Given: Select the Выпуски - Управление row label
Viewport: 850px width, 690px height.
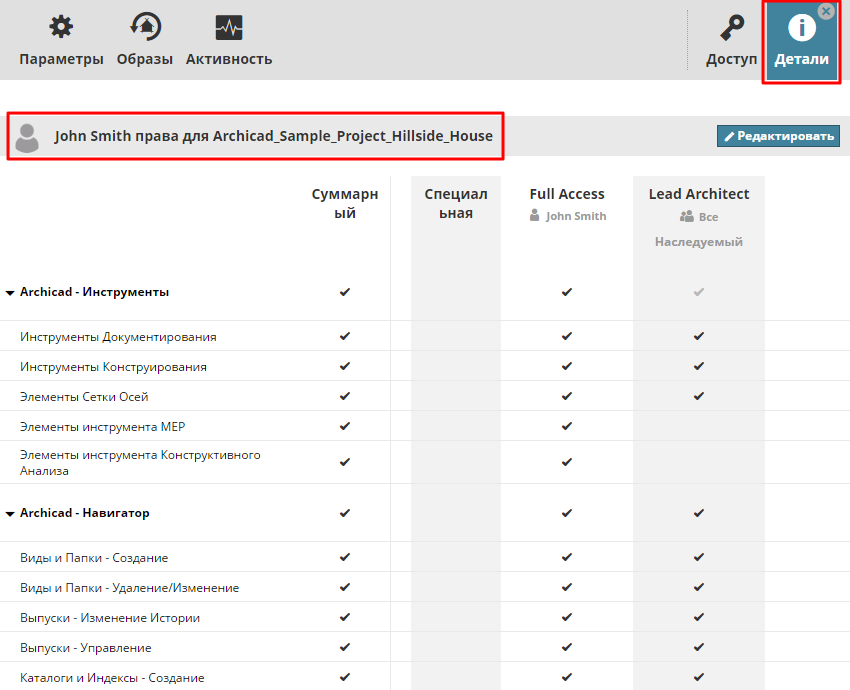Looking at the screenshot, I should [86, 648].
